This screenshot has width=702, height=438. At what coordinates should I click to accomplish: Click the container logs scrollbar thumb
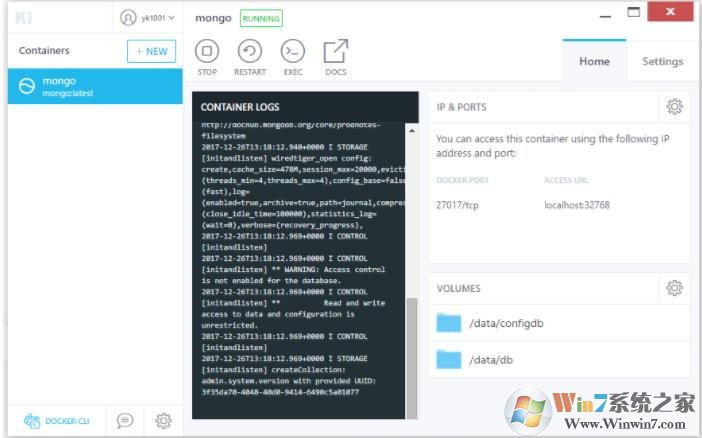point(411,358)
